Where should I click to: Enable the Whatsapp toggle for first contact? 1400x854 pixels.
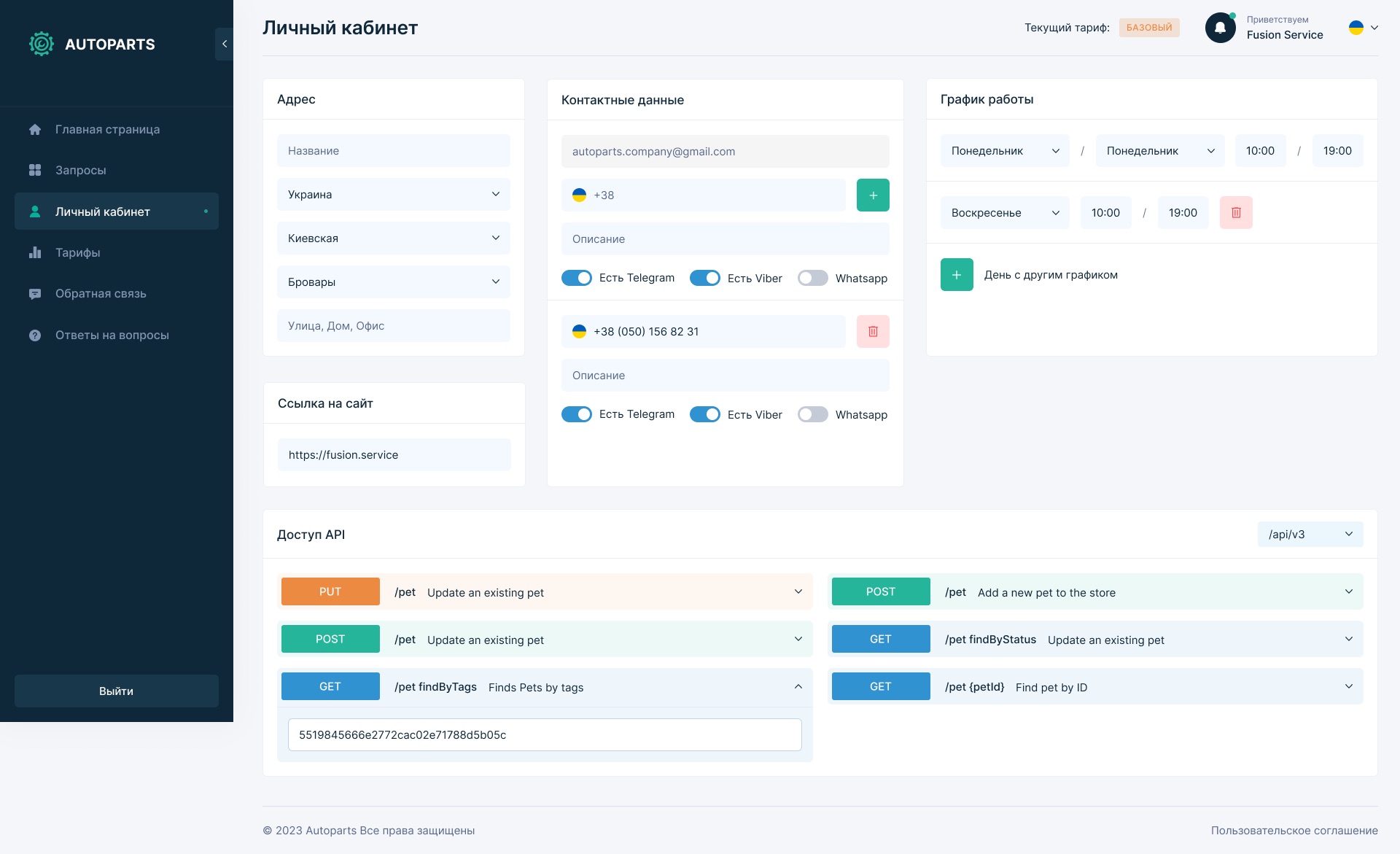click(813, 278)
